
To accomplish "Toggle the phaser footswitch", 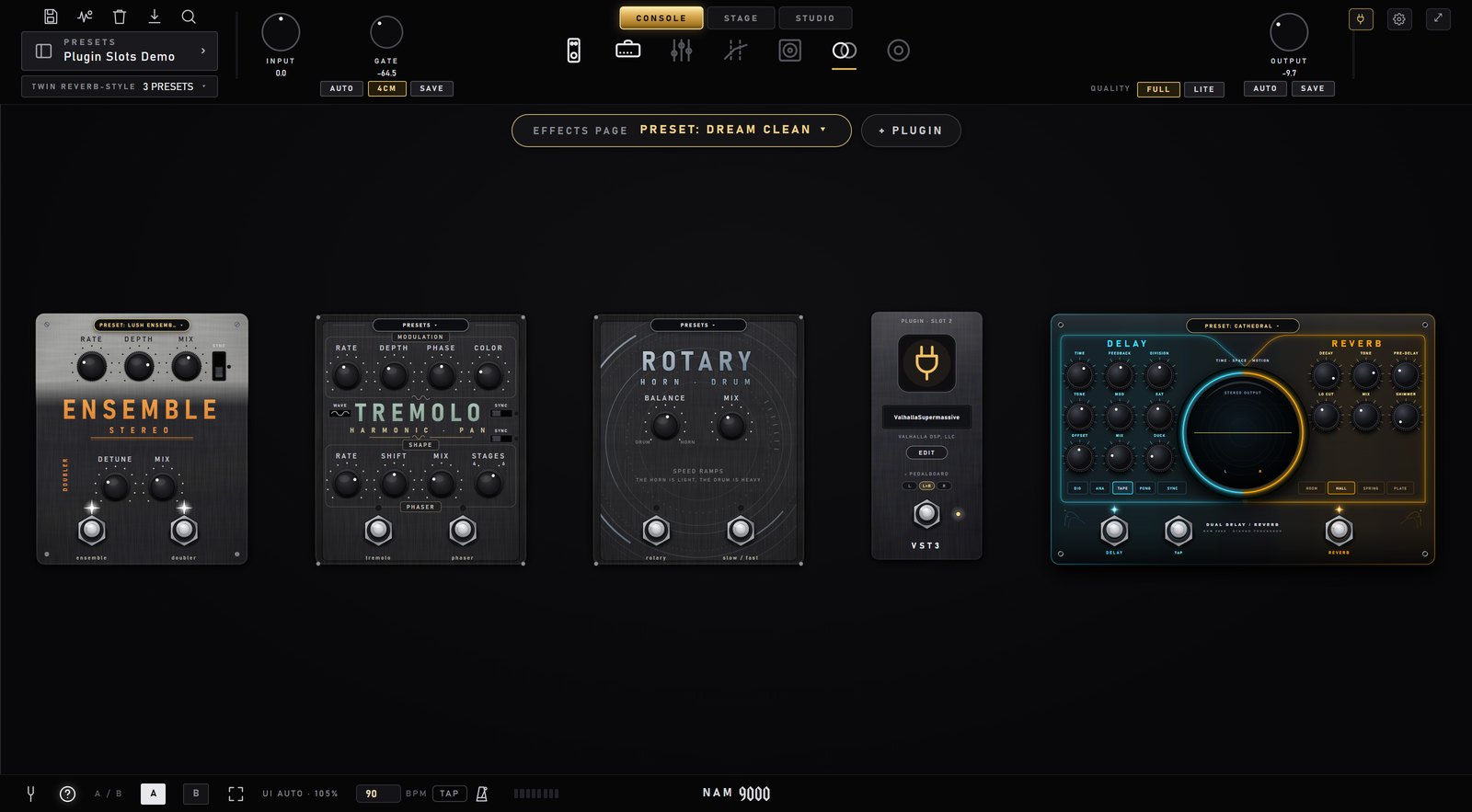I will 463,530.
